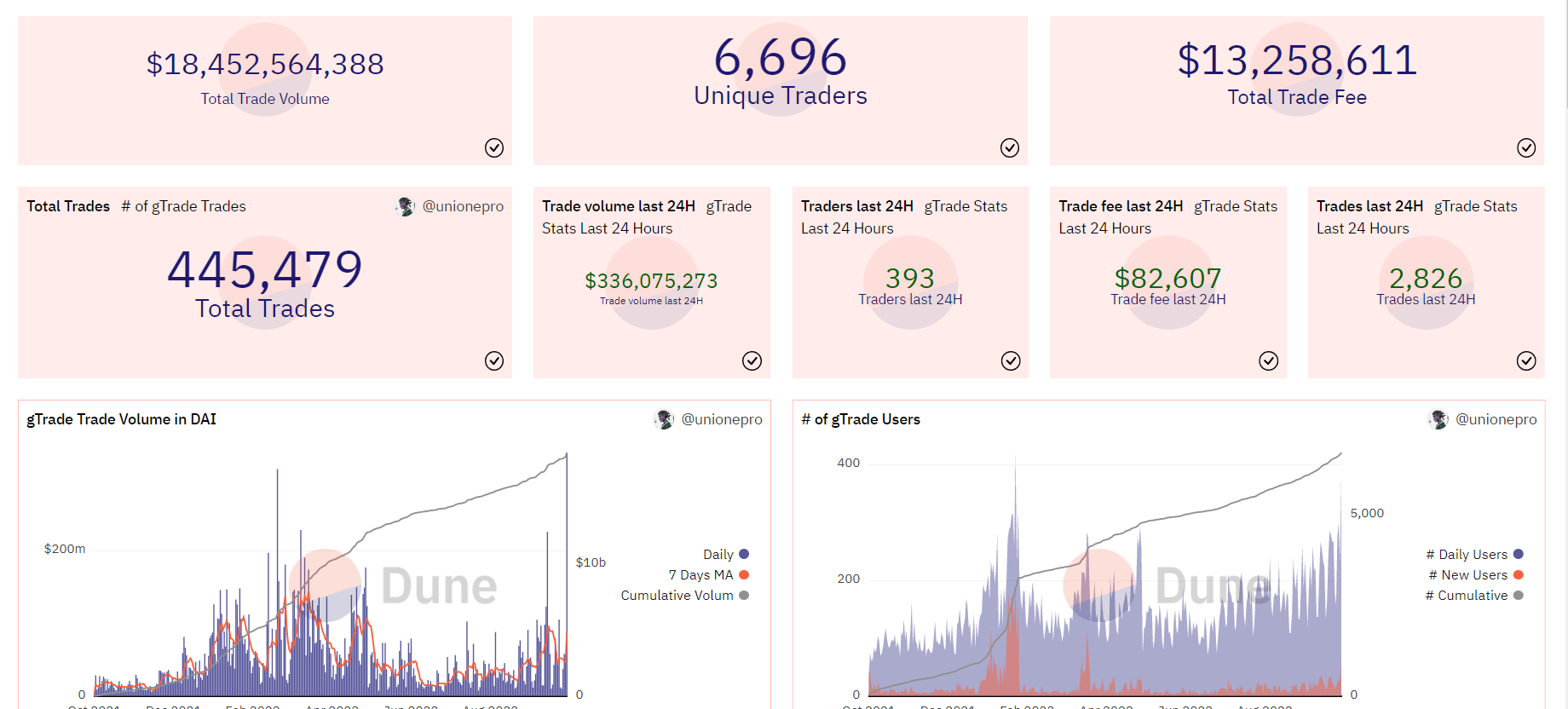This screenshot has height=709, width=1568.
Task: Click unionepro avatar on gTrade Users chart
Action: click(1438, 419)
